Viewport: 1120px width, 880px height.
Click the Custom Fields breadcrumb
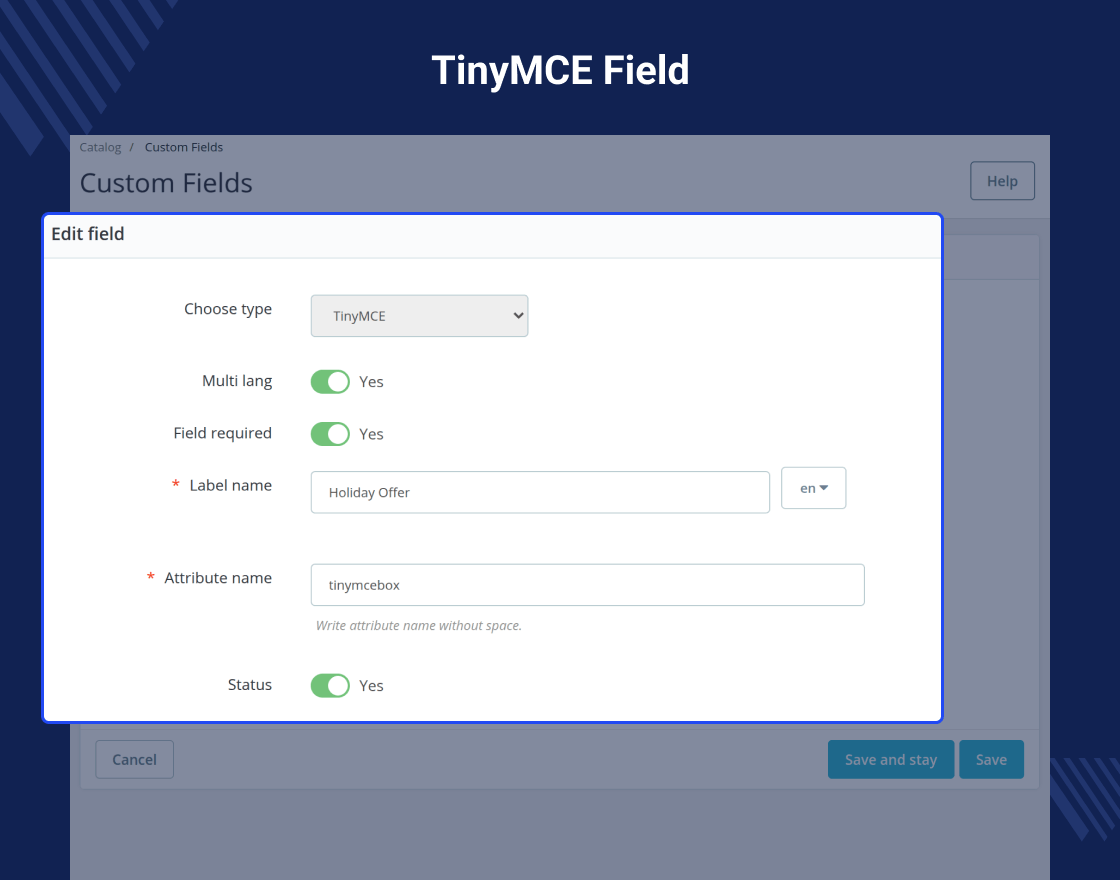point(184,147)
